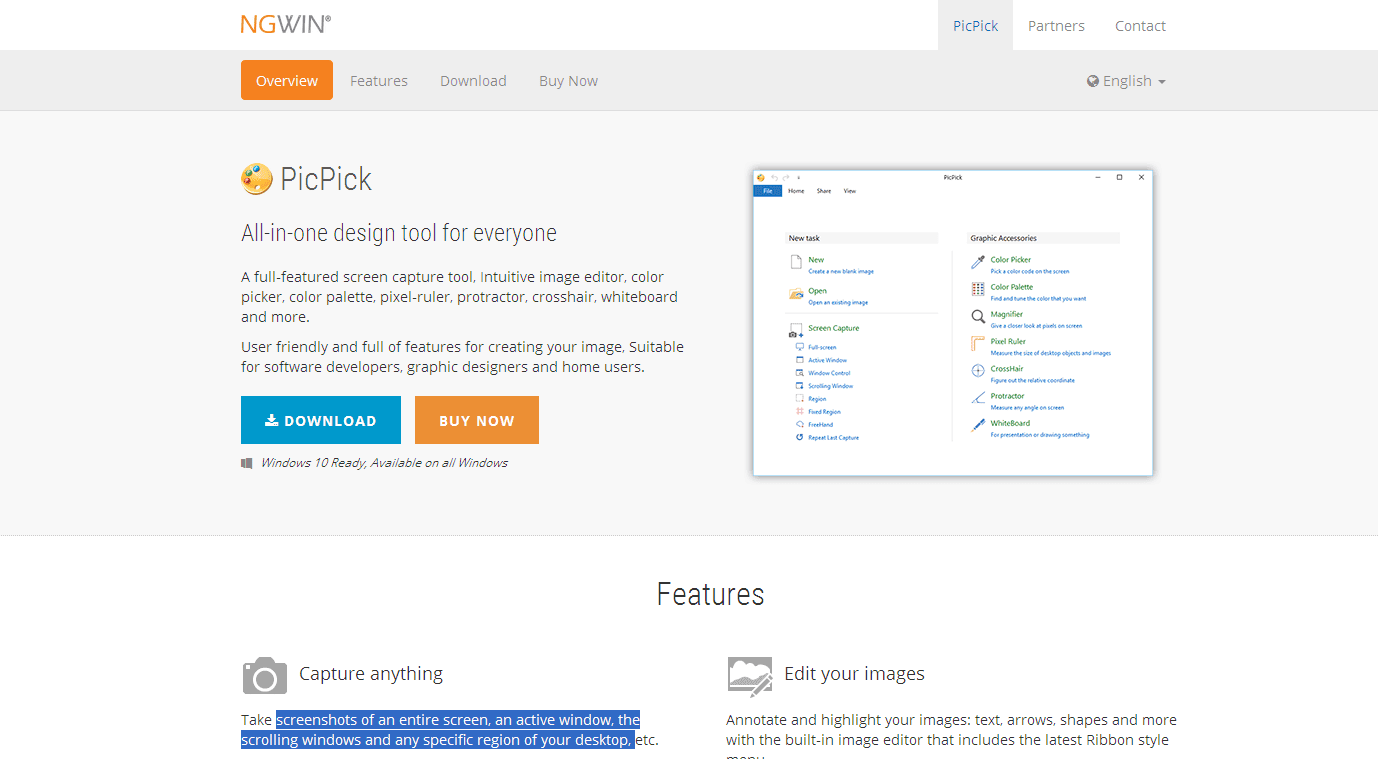Click the PicPick paint palette logo icon

click(x=257, y=179)
